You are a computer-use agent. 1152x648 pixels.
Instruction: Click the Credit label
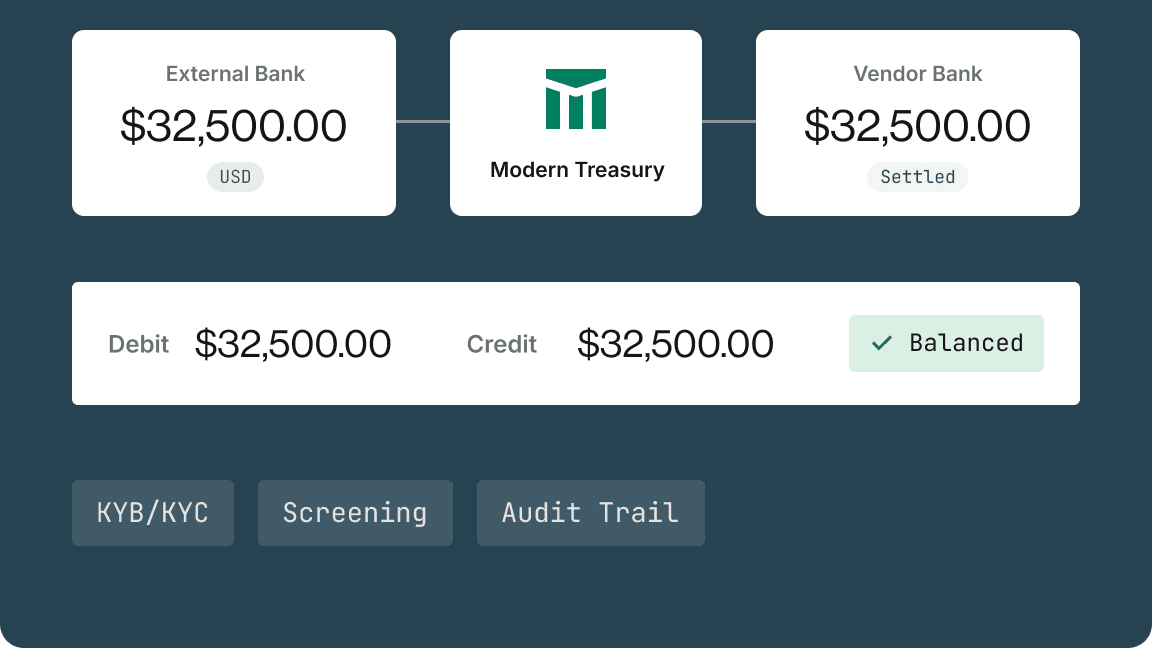point(502,344)
